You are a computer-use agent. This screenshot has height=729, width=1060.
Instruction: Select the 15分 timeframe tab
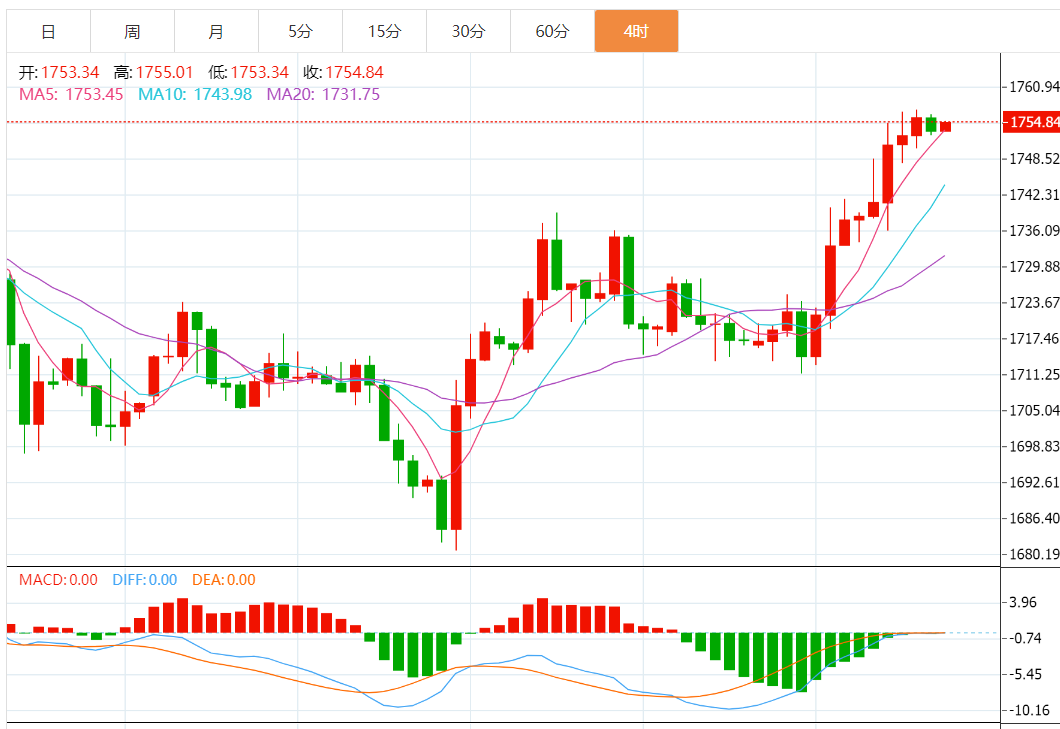pos(384,31)
